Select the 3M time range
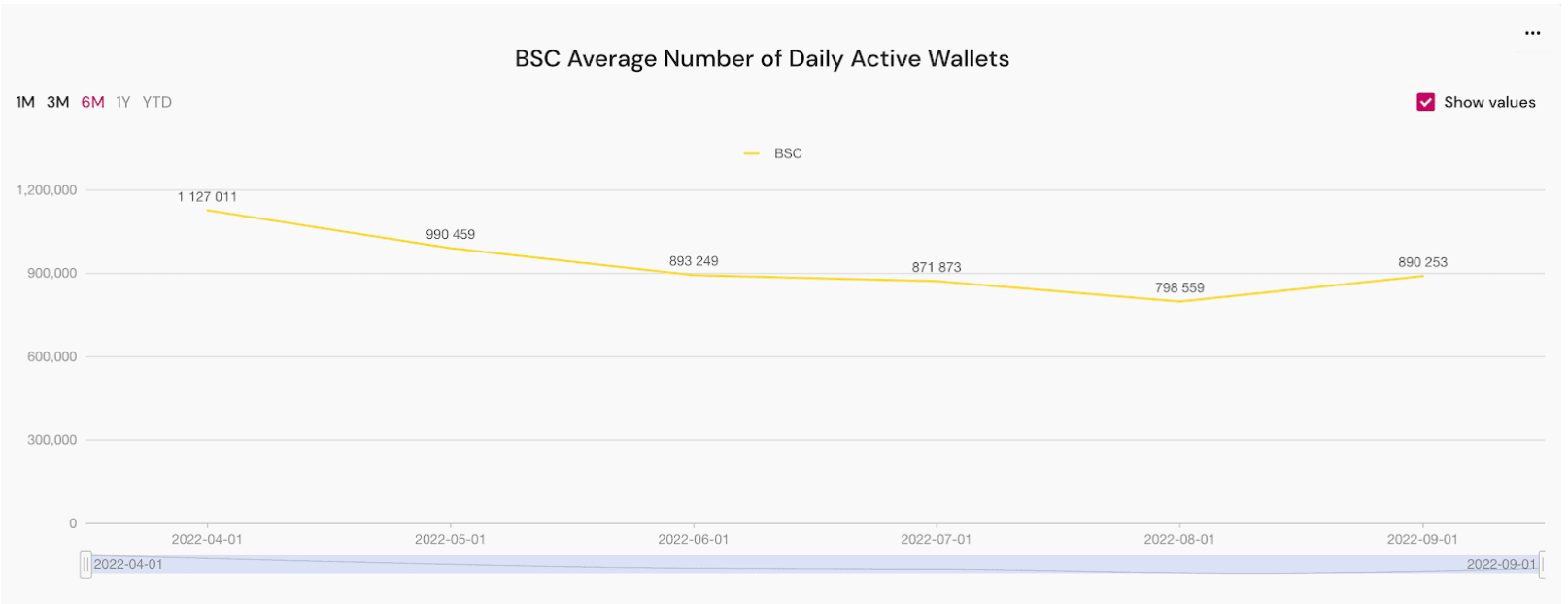 click(58, 102)
